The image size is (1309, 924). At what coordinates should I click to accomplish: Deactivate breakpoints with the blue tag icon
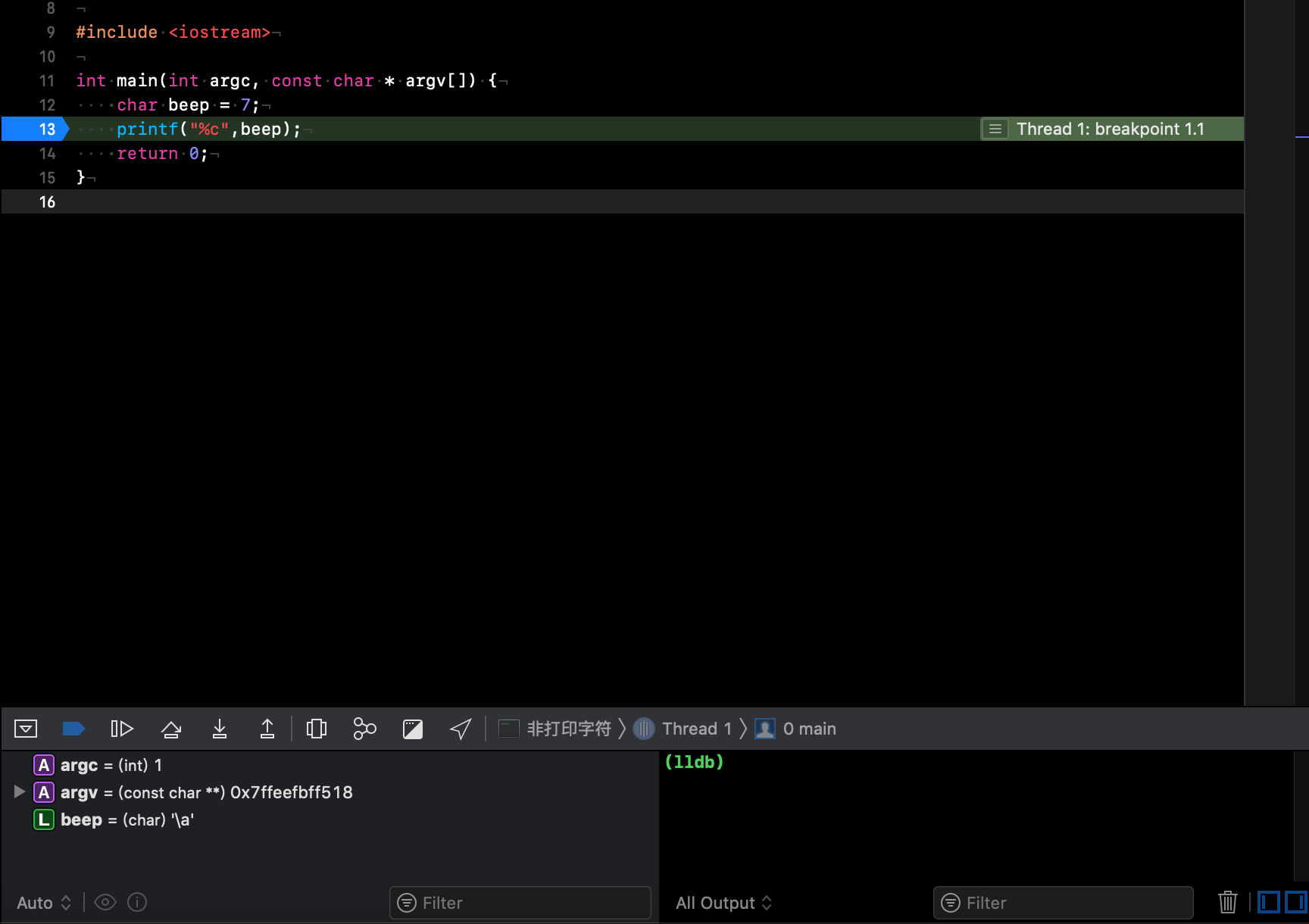[73, 729]
